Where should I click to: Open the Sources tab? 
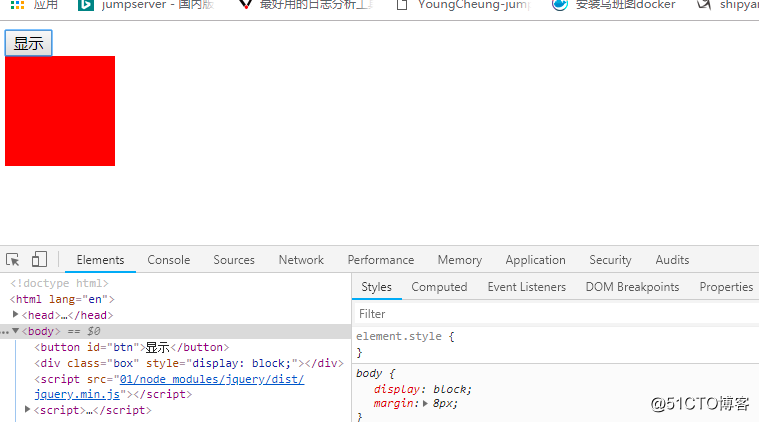(234, 260)
